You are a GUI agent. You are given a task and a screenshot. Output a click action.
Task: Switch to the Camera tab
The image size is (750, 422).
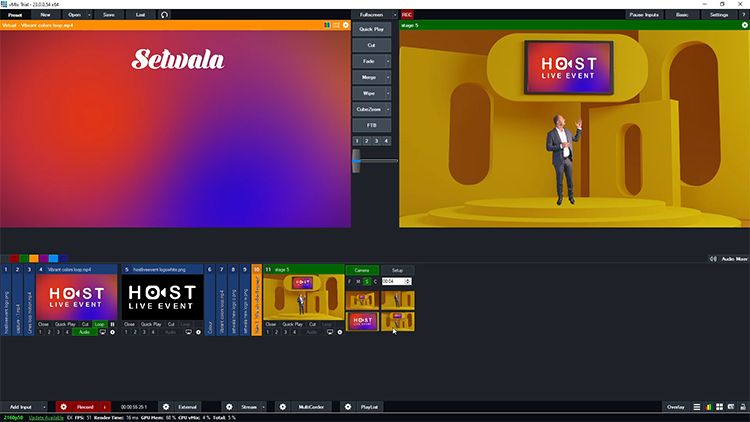point(361,270)
